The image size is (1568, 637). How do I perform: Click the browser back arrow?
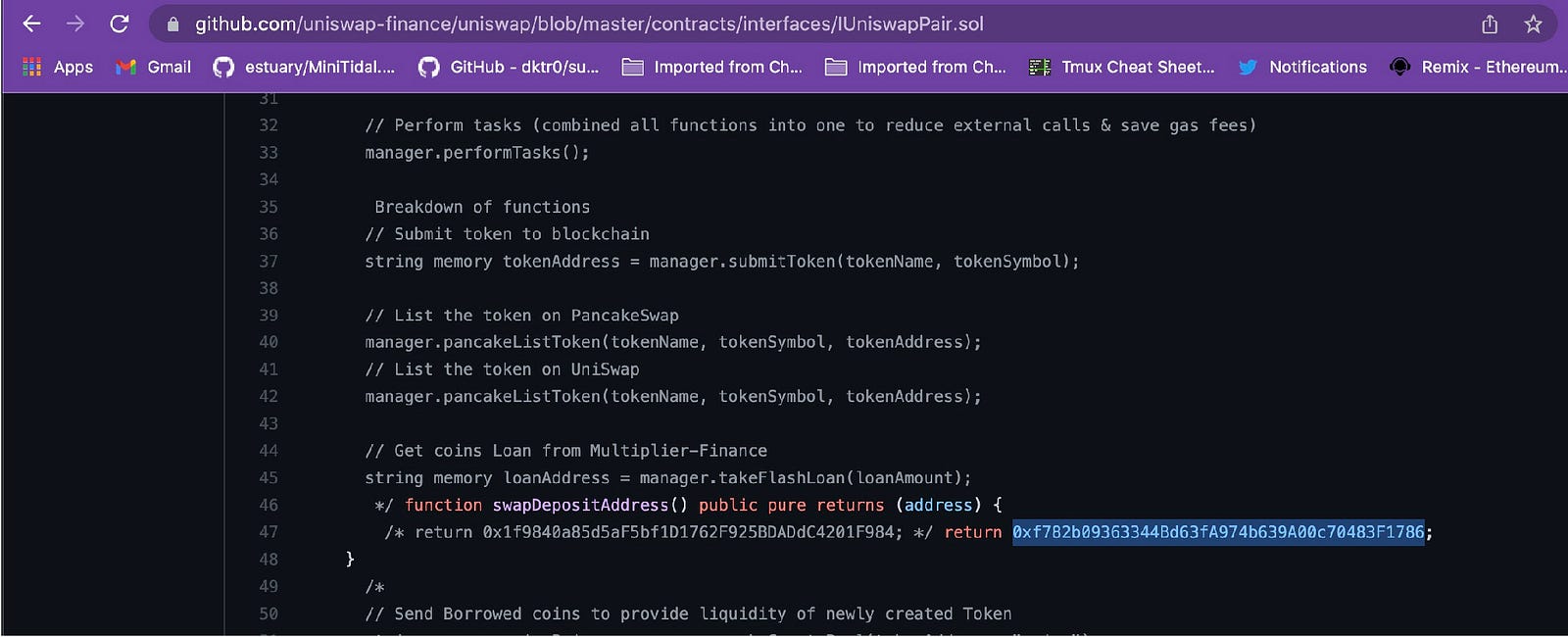[x=31, y=24]
